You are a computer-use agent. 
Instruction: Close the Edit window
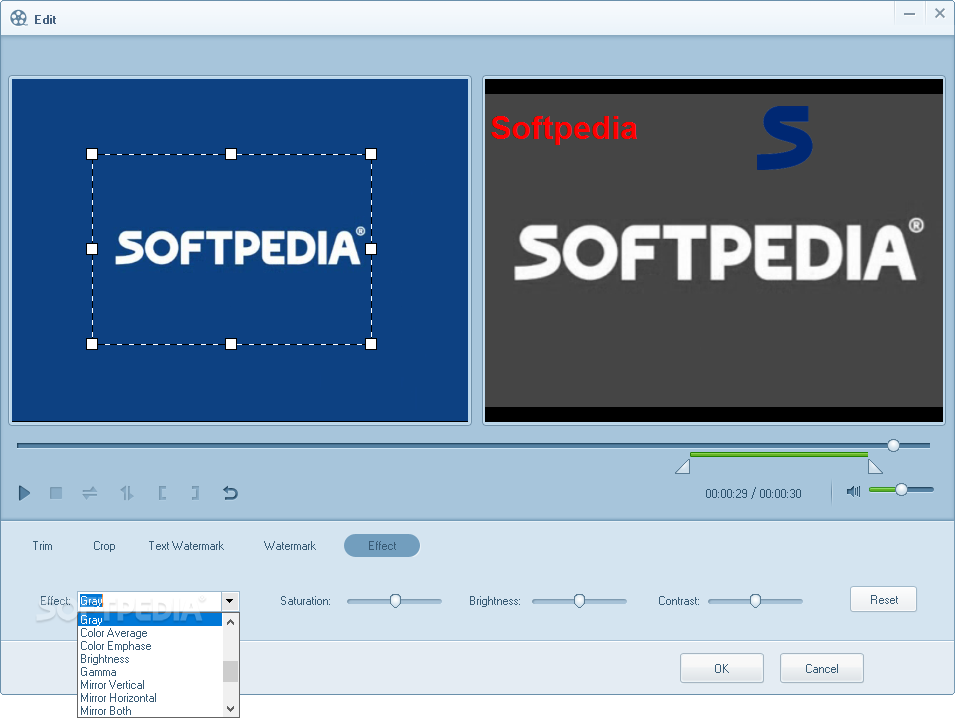point(940,13)
